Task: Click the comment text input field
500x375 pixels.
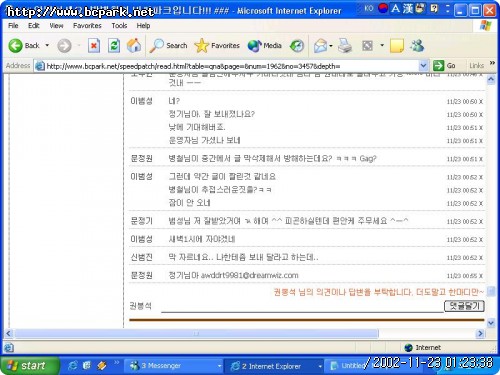Action: [x=302, y=306]
